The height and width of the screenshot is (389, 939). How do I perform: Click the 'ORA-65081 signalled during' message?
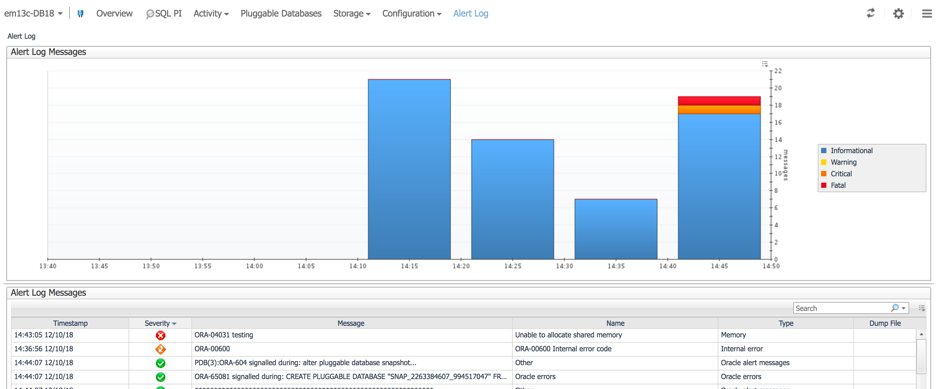351,377
